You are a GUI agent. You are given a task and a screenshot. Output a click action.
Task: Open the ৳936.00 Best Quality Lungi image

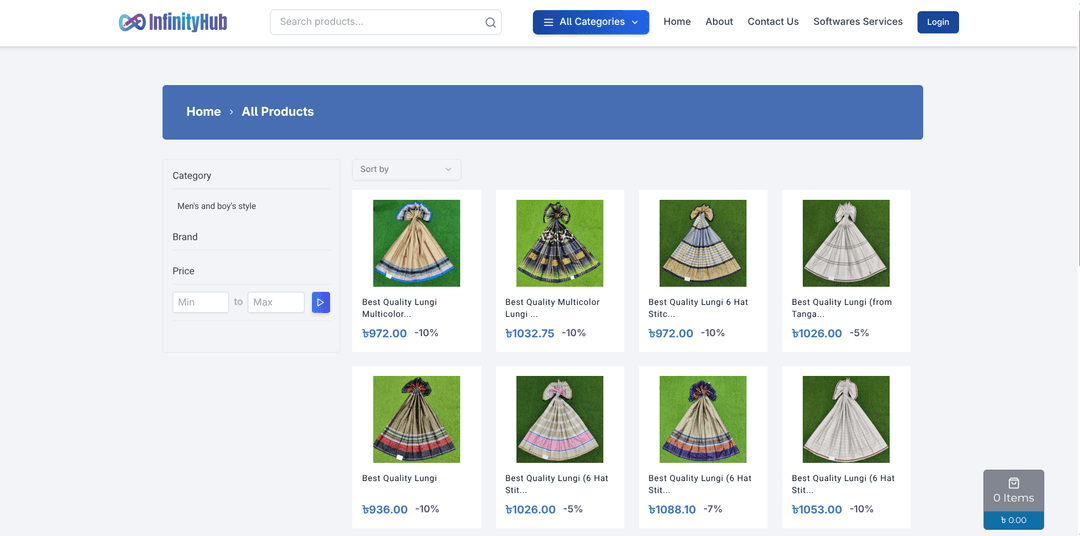[x=416, y=419]
